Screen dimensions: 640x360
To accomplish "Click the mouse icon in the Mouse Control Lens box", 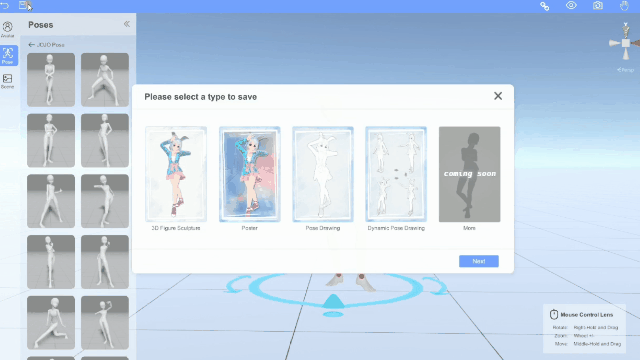I will 553,315.
